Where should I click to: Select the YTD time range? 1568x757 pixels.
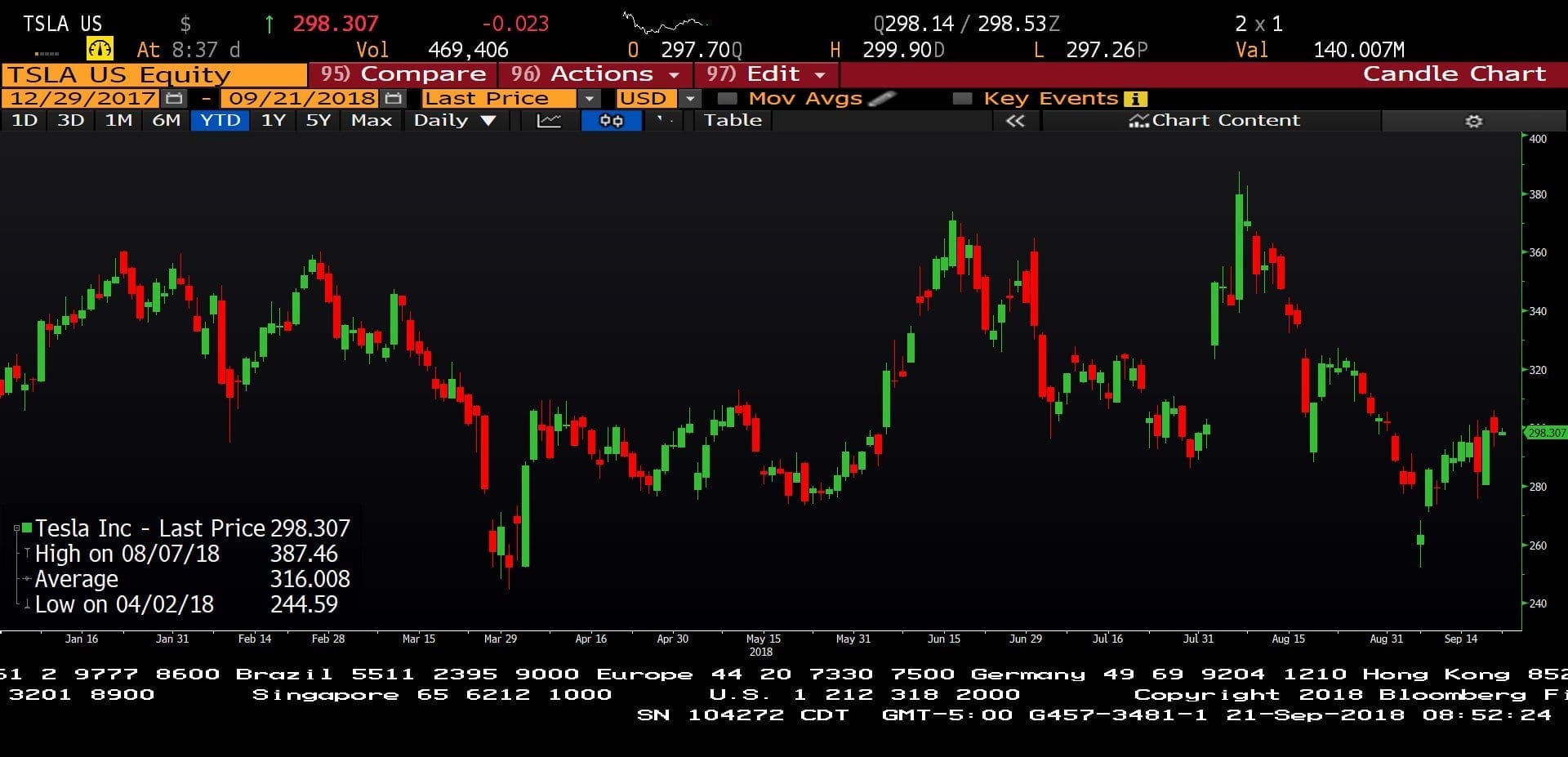click(x=220, y=121)
